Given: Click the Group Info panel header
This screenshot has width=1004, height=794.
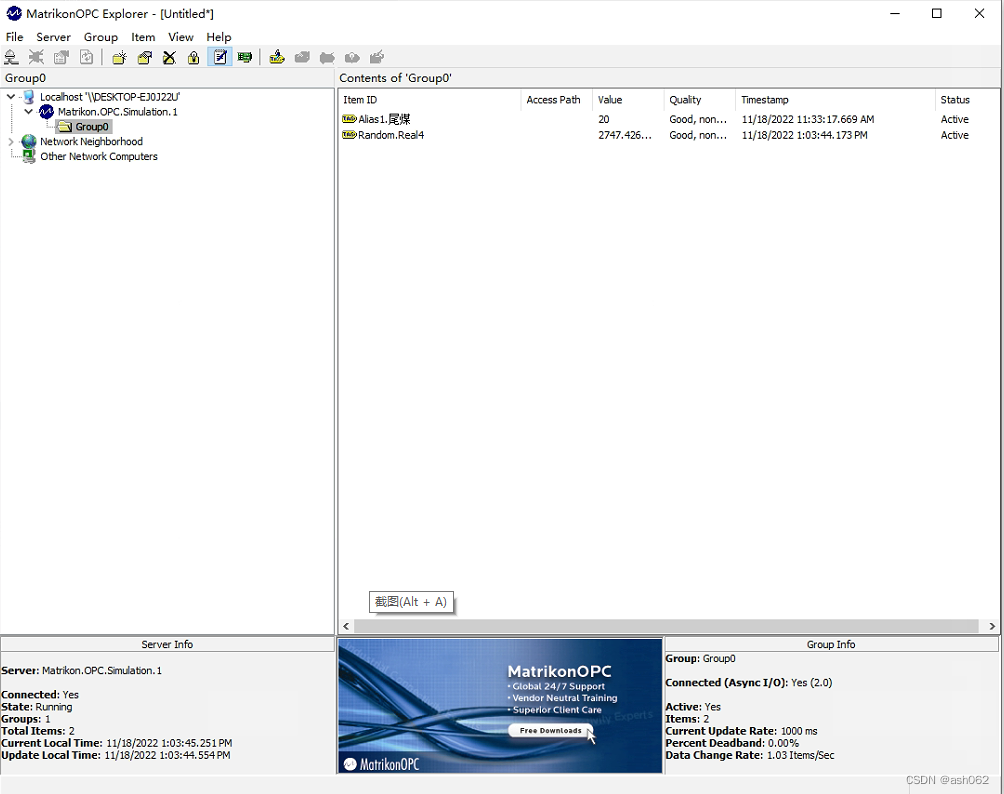Looking at the screenshot, I should [x=831, y=644].
